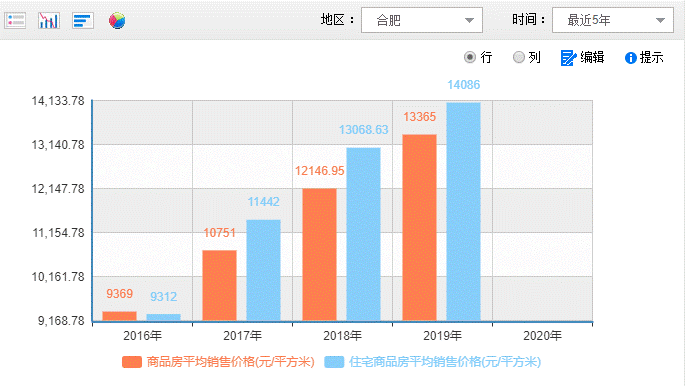Click the arrow of the 最近5年 dropdown
The image size is (687, 386).
click(x=660, y=20)
